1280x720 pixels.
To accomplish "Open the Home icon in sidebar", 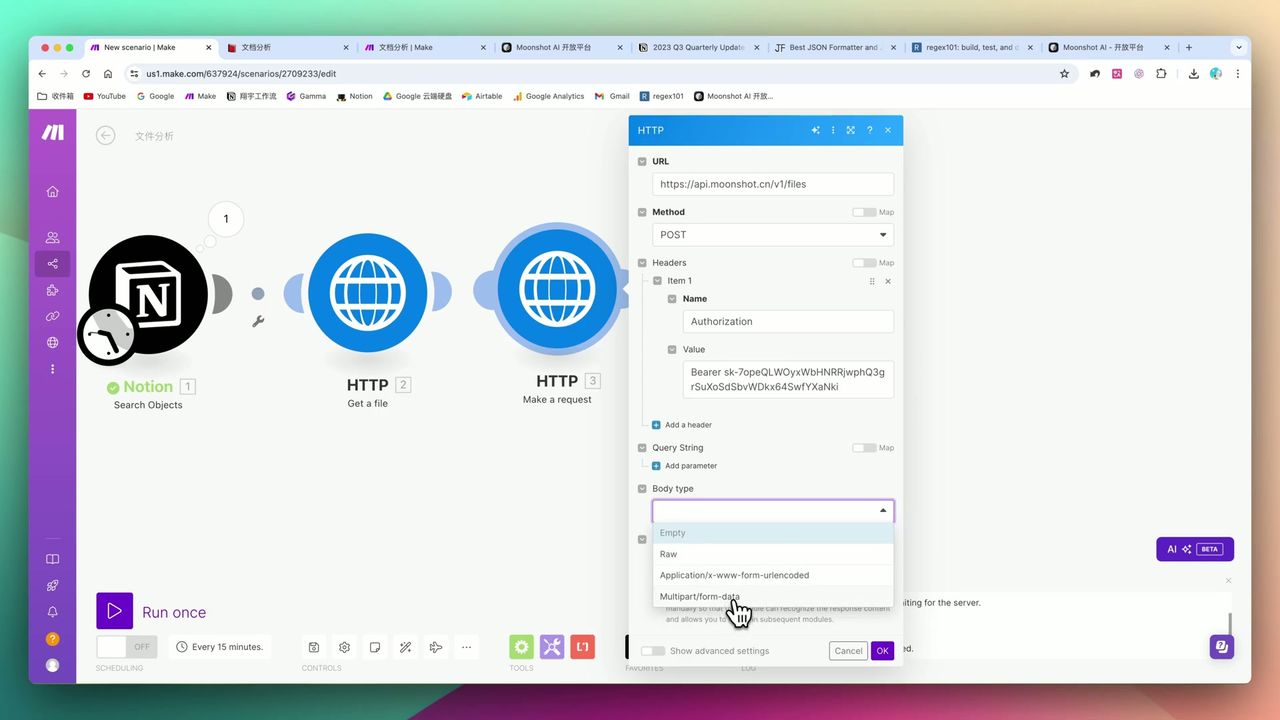I will click(x=52, y=191).
